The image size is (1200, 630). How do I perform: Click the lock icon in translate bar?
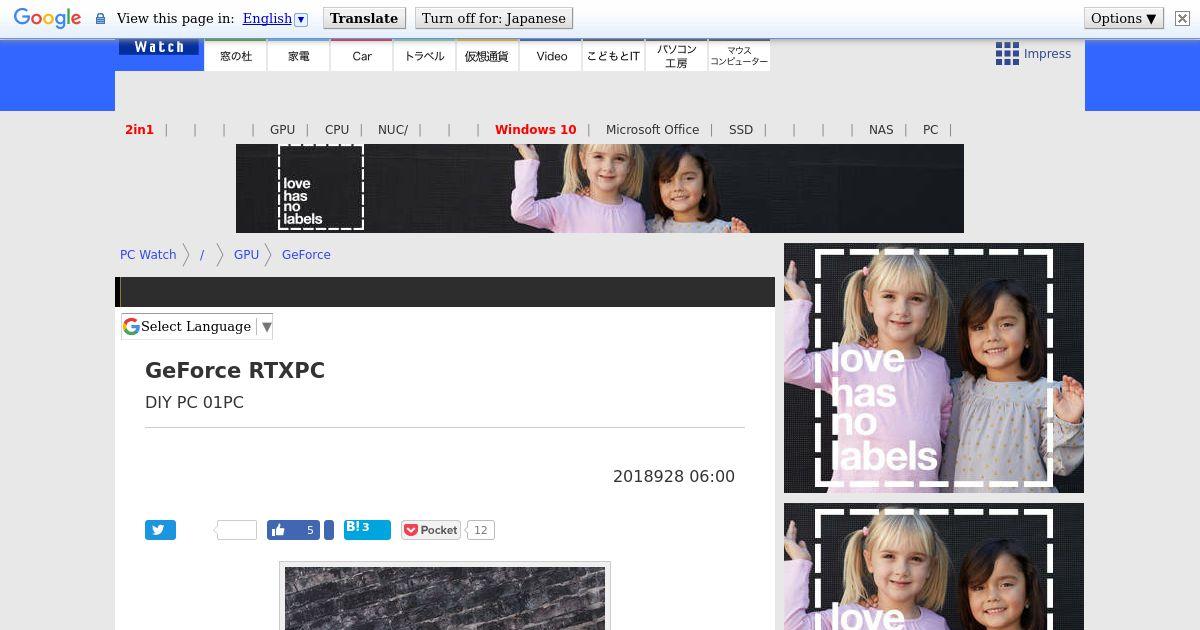click(x=100, y=18)
